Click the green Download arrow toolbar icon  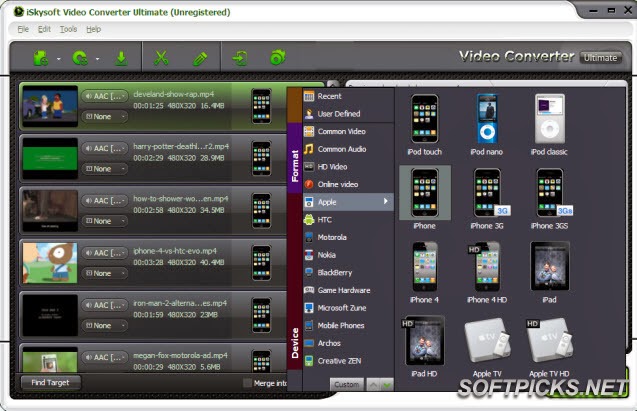click(x=121, y=58)
